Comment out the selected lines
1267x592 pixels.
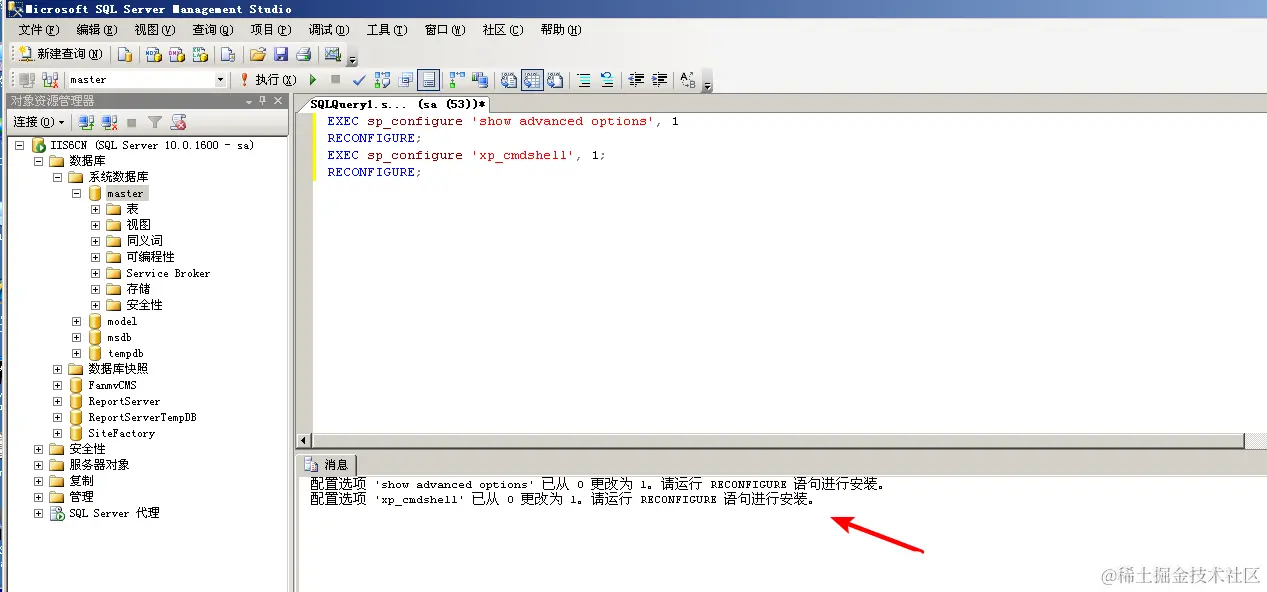(x=584, y=79)
